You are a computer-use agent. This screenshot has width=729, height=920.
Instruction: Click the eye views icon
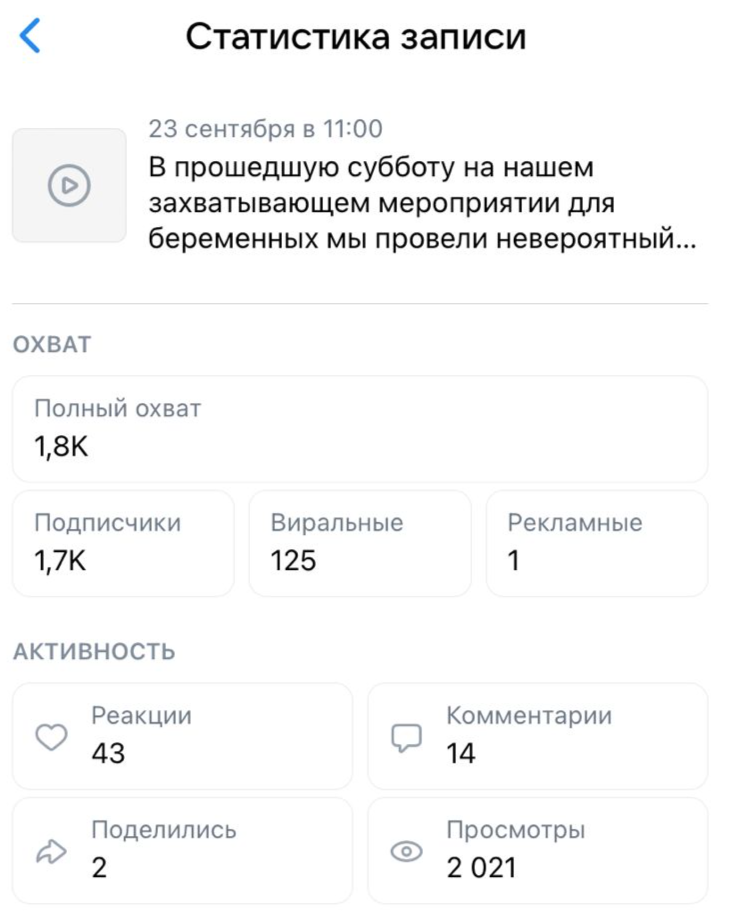click(405, 851)
